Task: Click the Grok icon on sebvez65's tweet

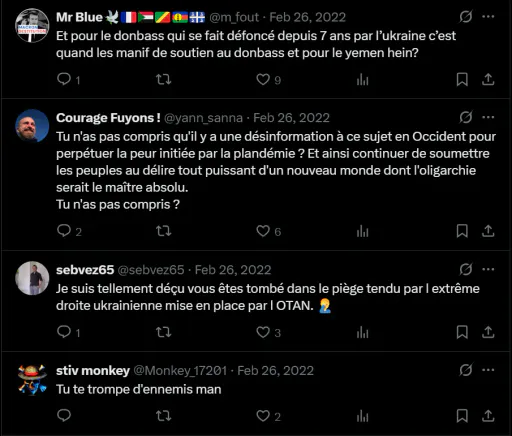Action: tap(466, 269)
